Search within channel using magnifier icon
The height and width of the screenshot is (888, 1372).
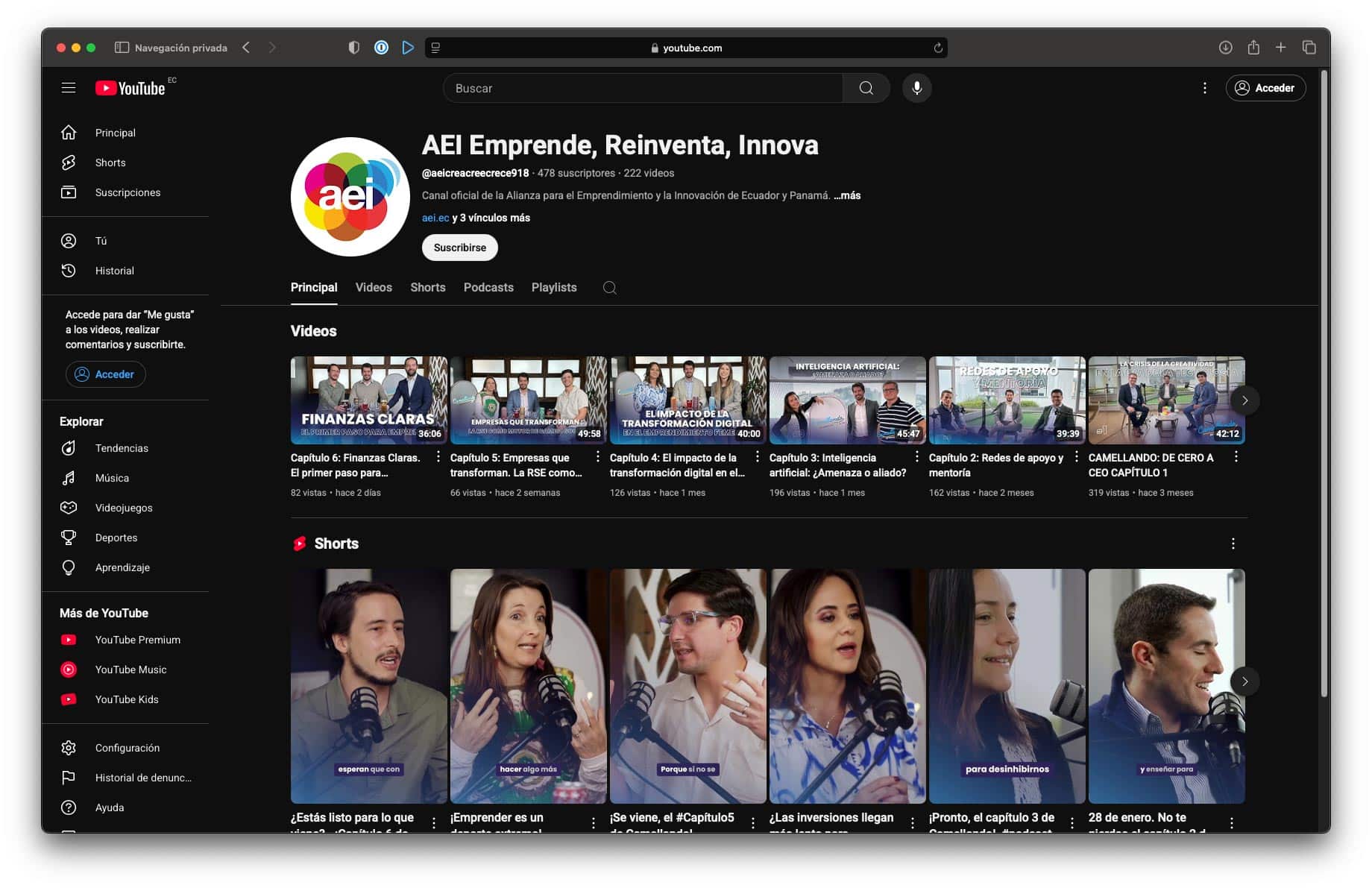click(609, 288)
